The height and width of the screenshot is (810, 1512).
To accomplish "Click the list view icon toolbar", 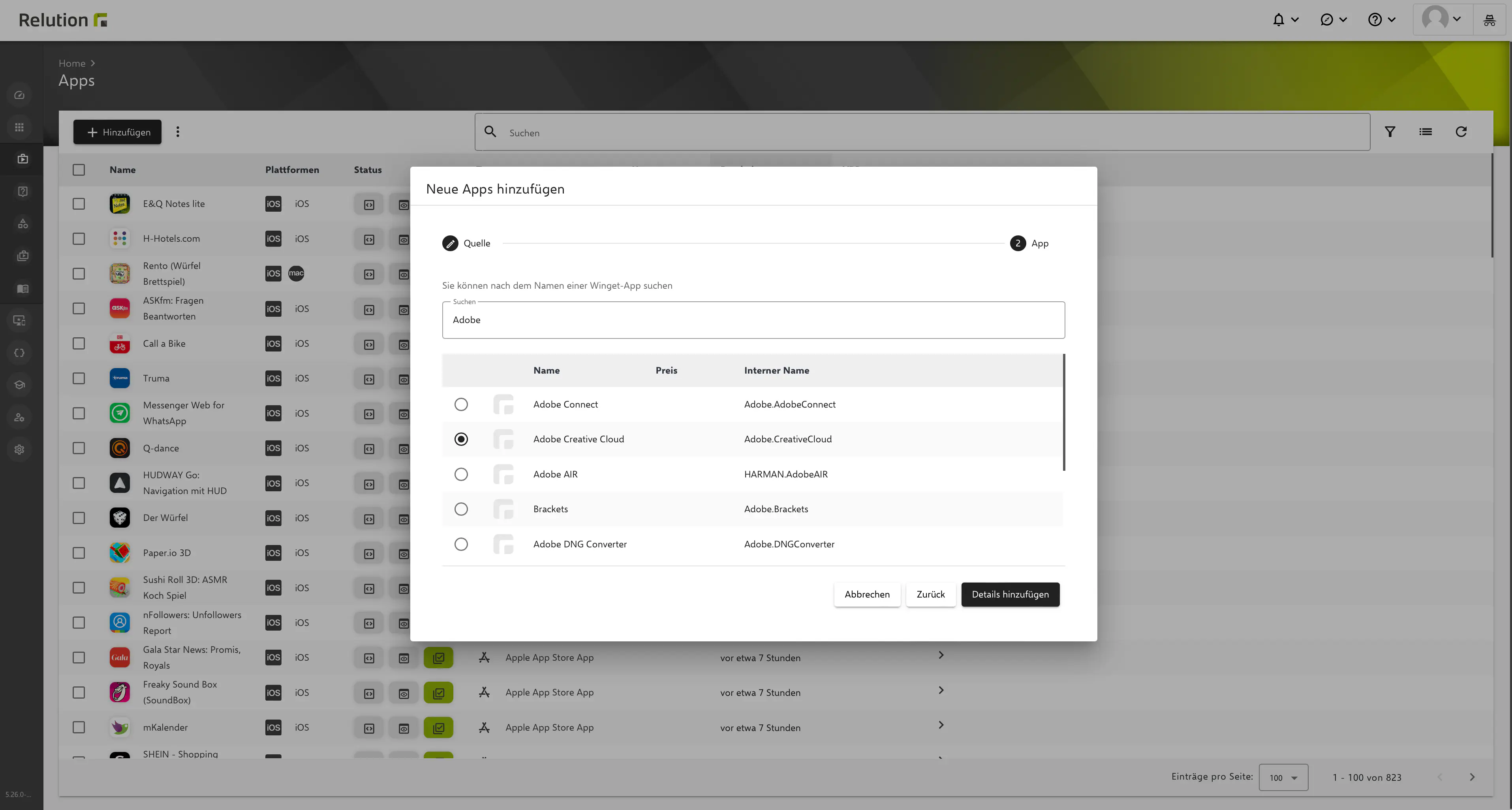I will pos(1425,132).
